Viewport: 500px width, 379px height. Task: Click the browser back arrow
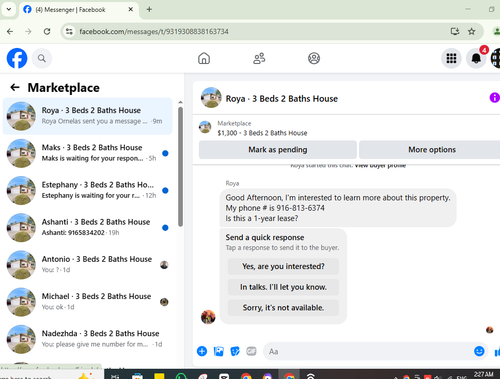[x=10, y=32]
